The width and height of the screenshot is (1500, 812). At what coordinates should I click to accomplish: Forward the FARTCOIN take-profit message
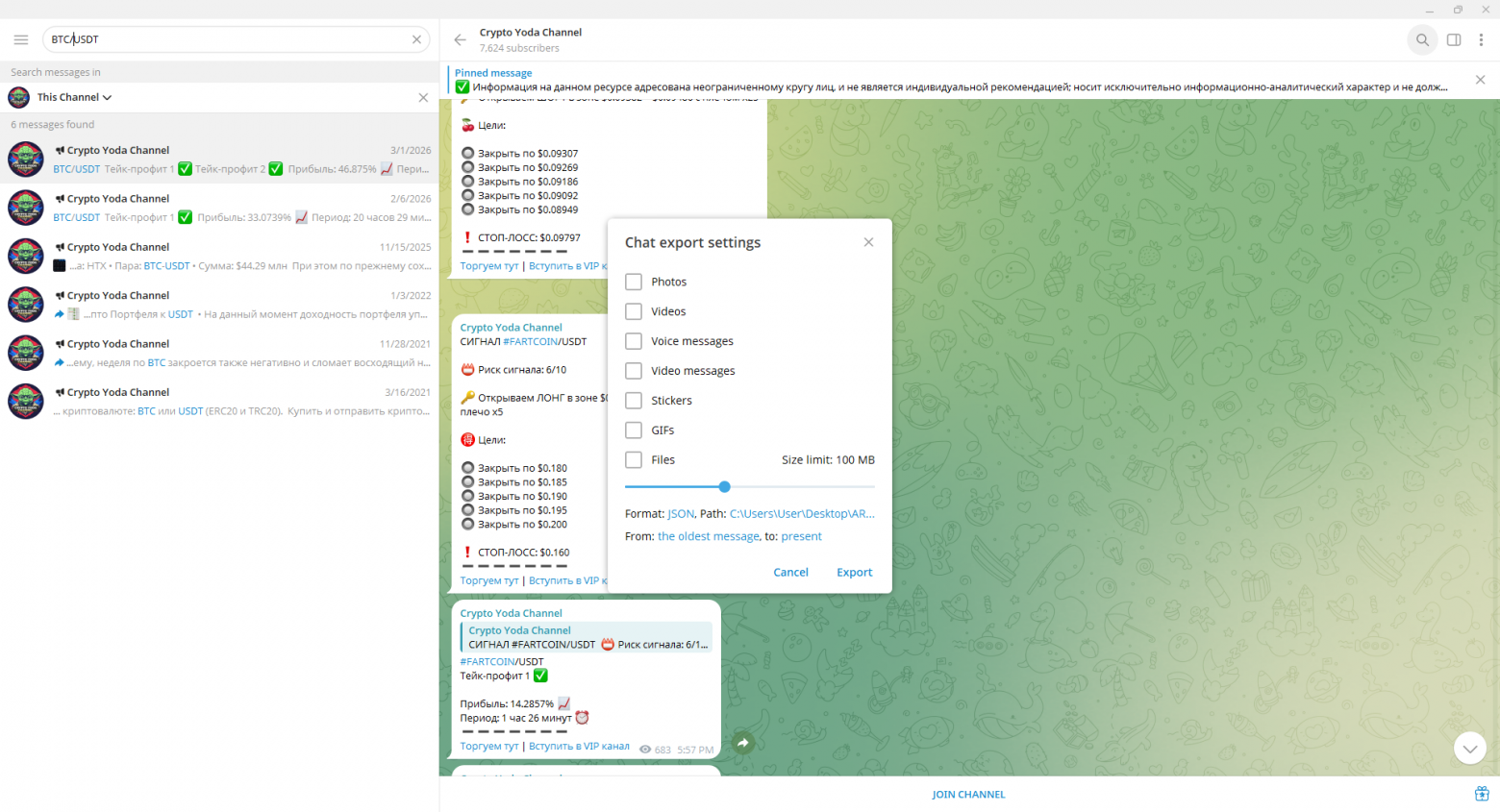[x=743, y=743]
